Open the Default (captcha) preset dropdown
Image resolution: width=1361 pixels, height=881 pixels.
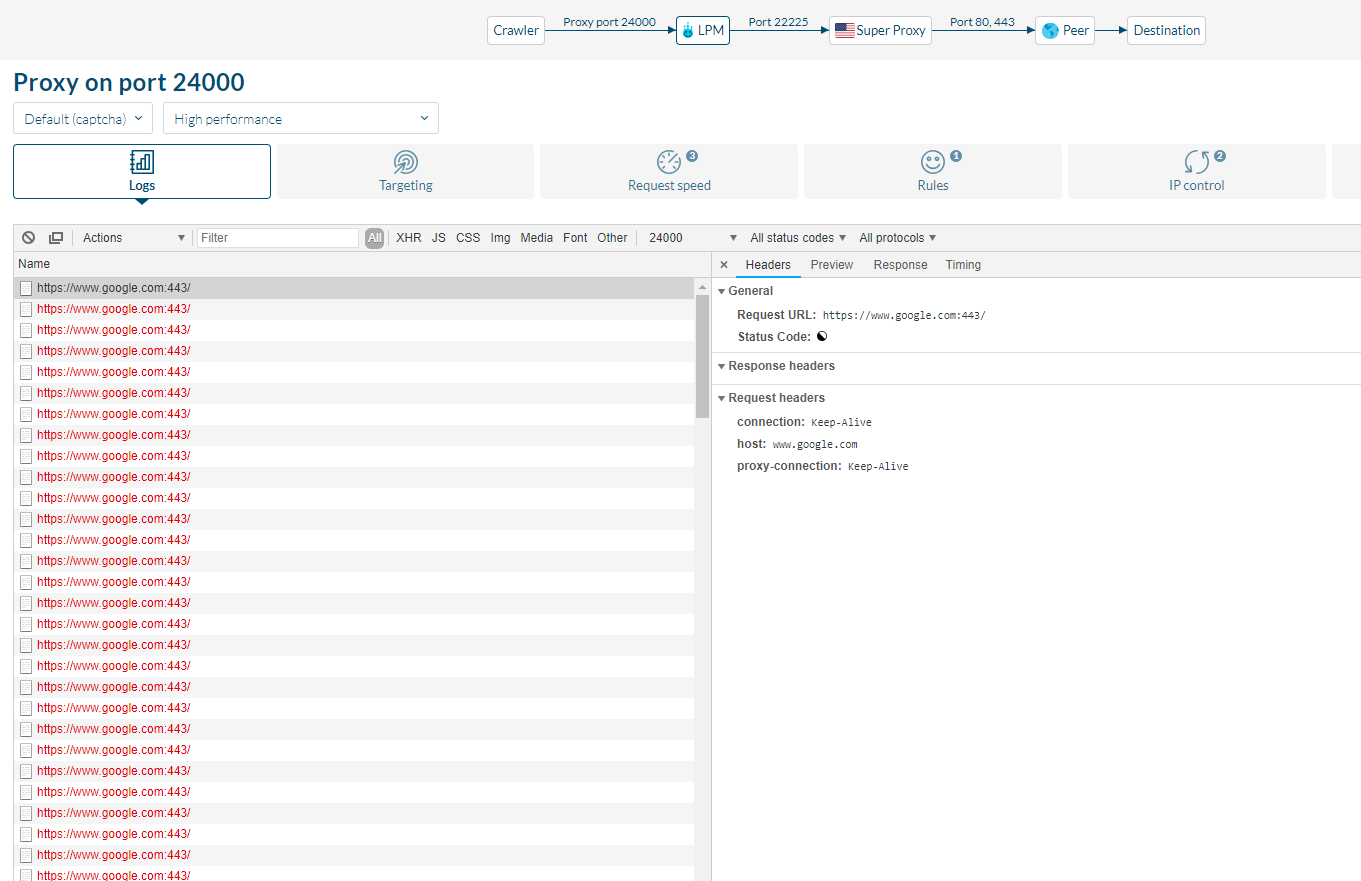[x=83, y=119]
